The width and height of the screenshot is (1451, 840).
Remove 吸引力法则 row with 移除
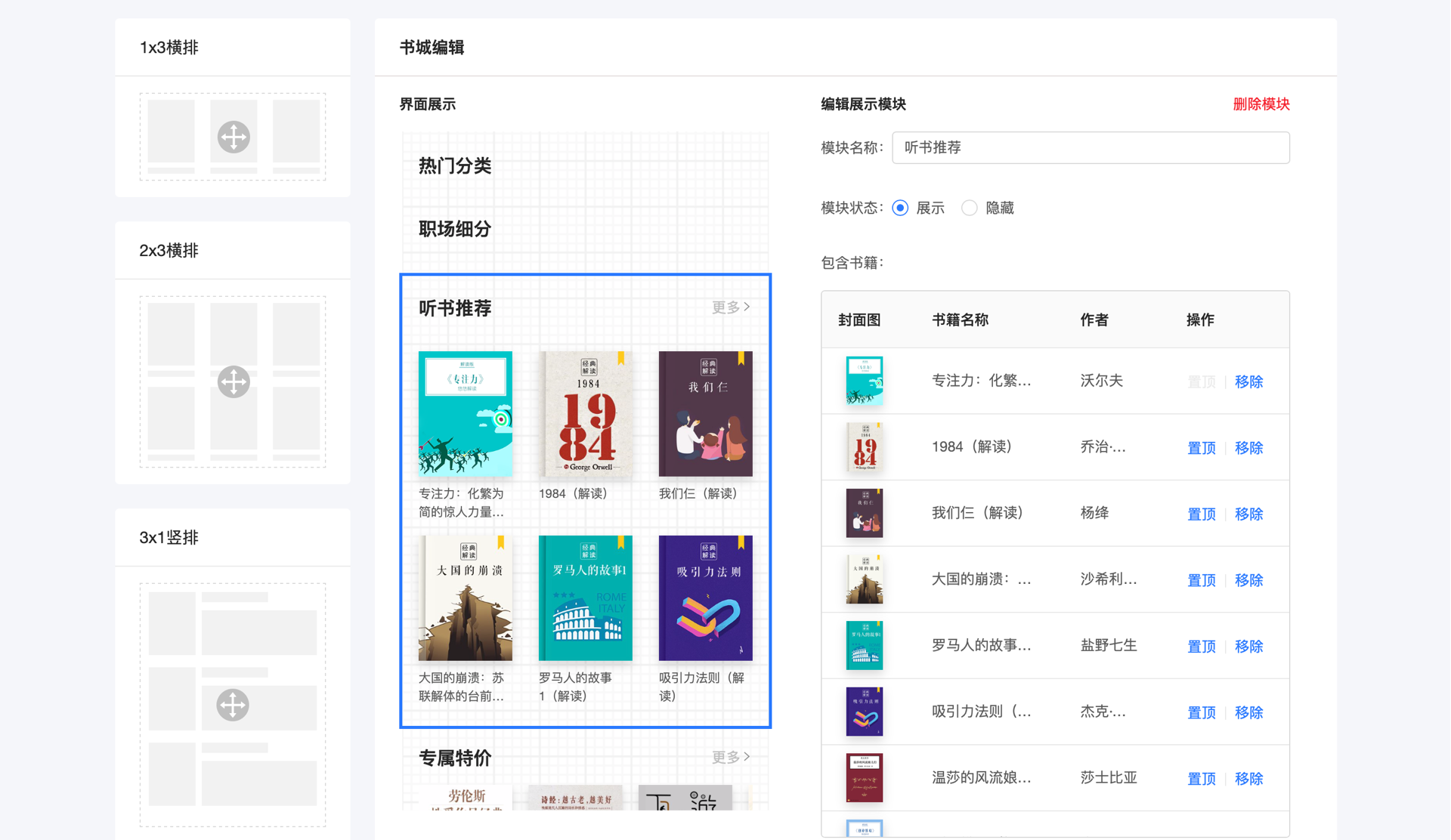1248,712
